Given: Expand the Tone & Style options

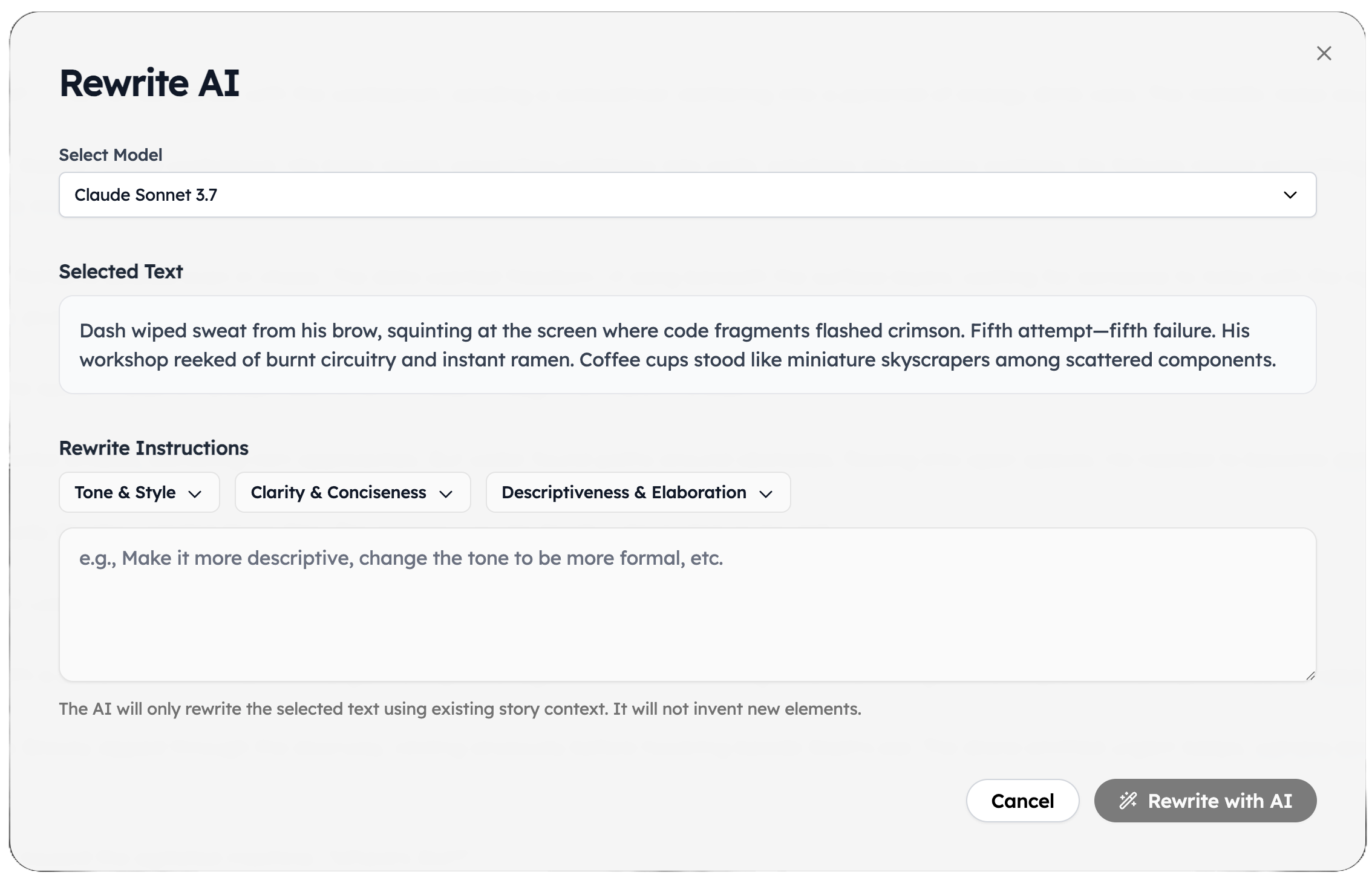Looking at the screenshot, I should pos(139,492).
